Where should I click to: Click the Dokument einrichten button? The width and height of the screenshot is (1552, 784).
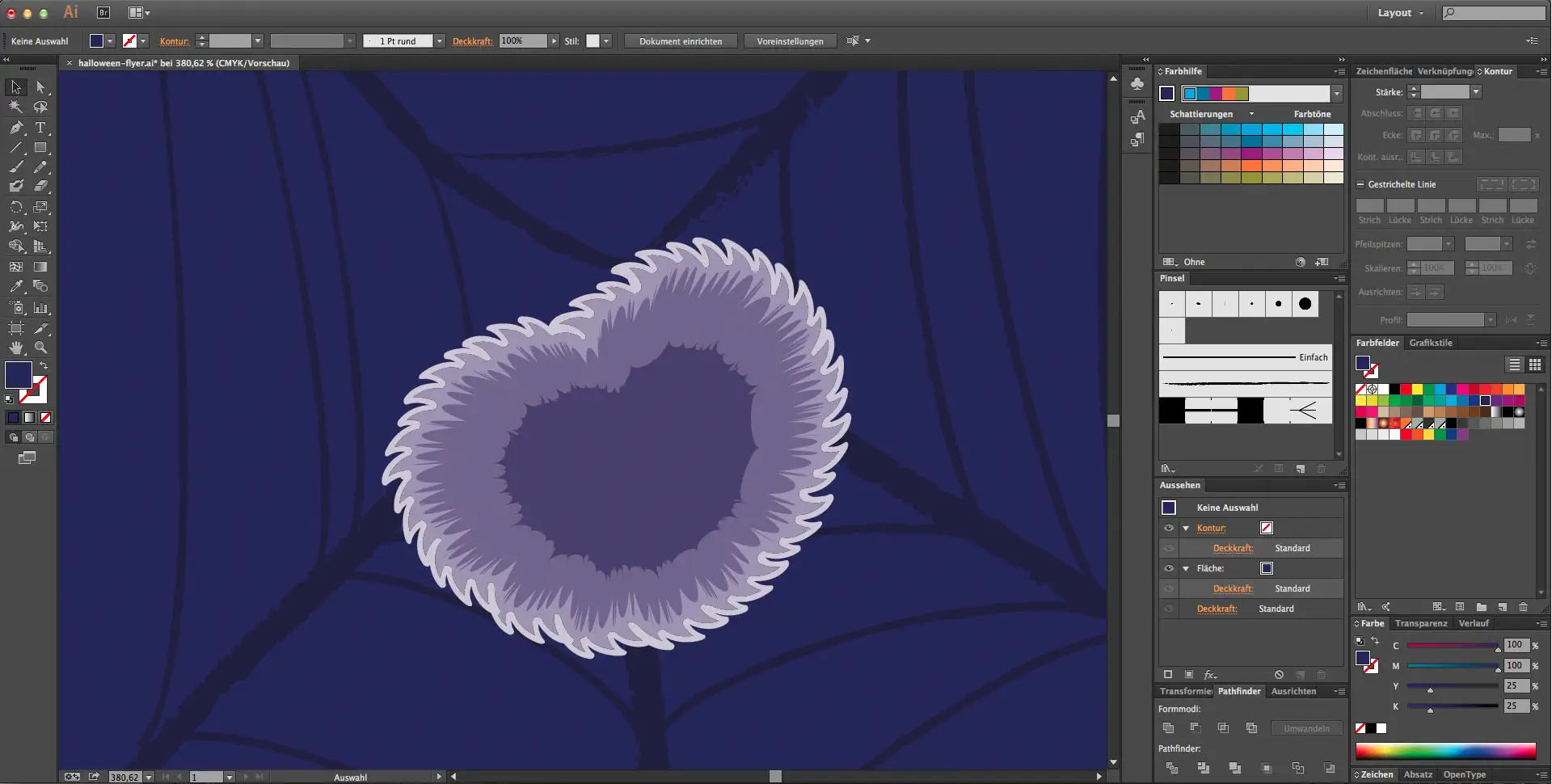pos(680,41)
